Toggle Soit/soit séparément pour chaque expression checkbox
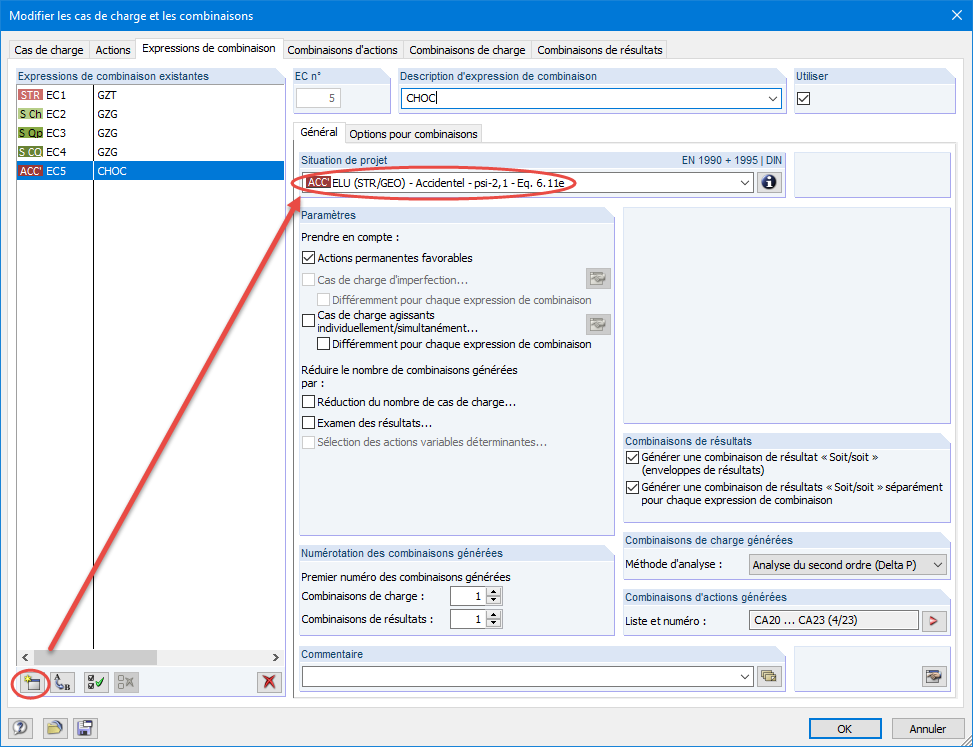 (632, 488)
